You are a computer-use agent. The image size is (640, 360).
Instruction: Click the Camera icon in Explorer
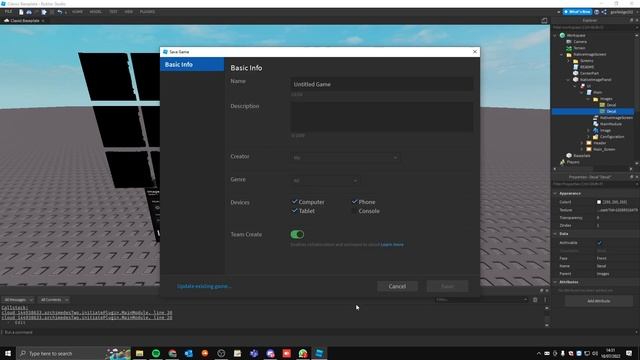(x=569, y=42)
